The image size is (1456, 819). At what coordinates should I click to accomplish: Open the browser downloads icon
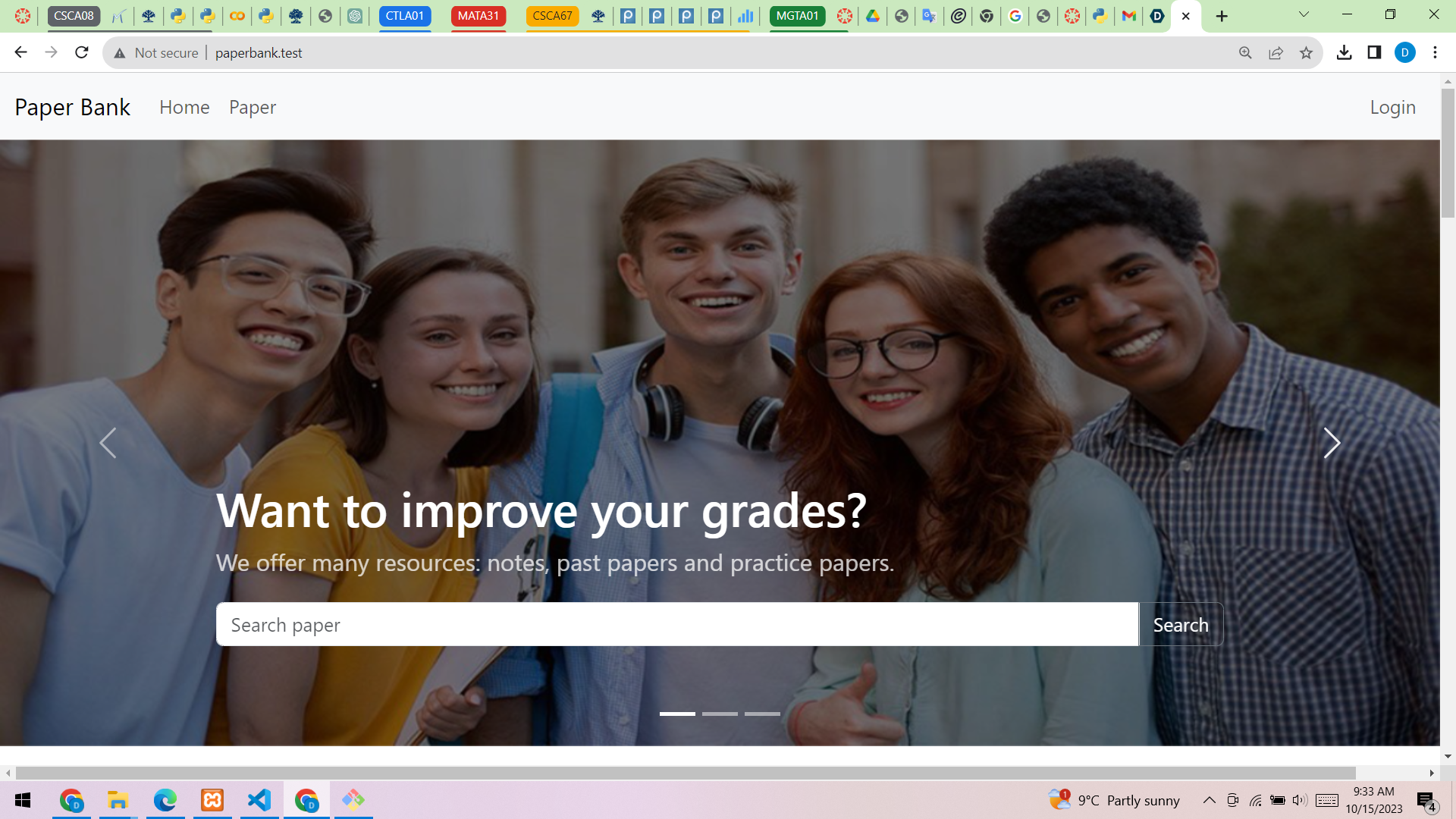click(1344, 52)
